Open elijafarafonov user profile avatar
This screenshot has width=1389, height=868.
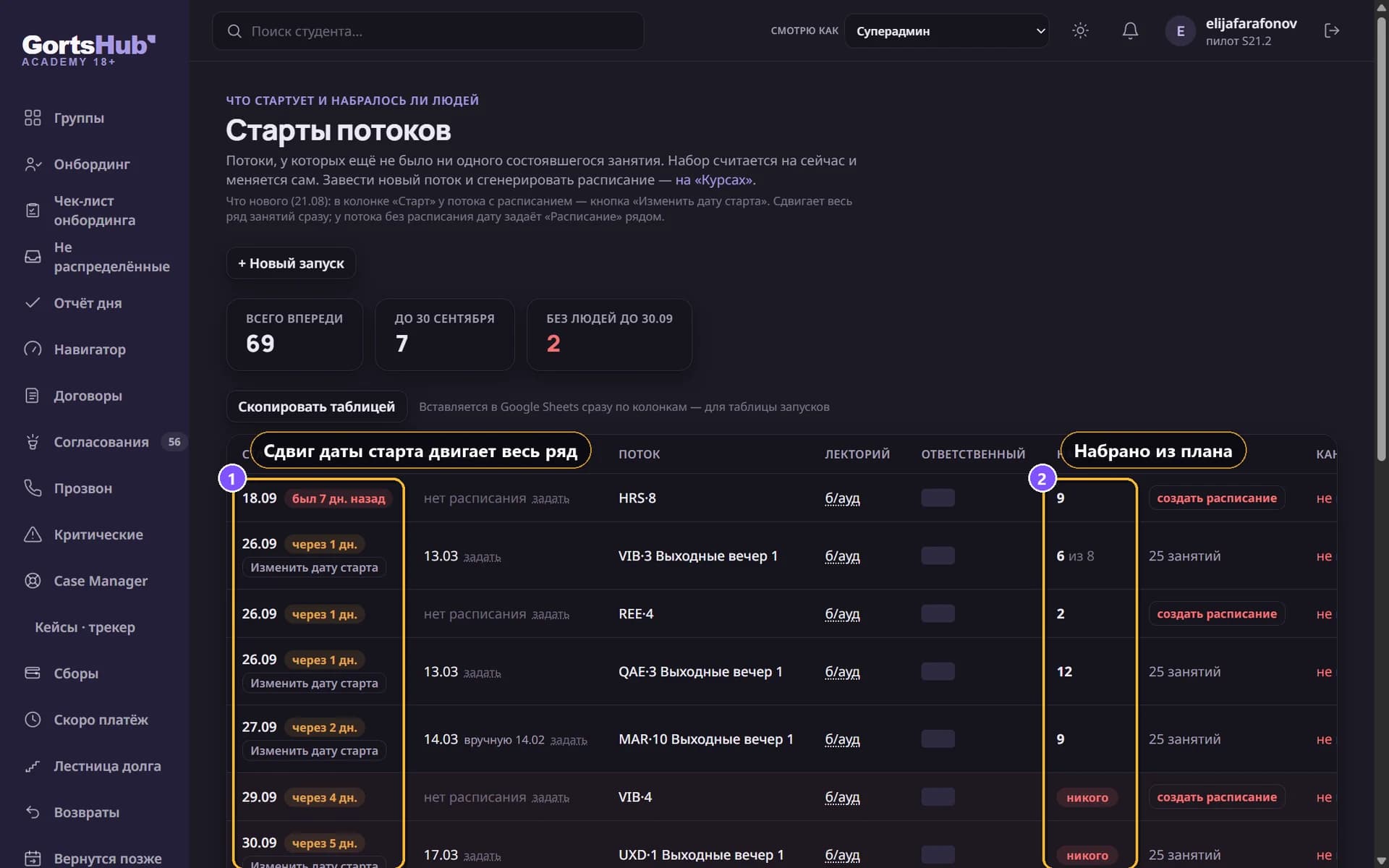pos(1180,31)
